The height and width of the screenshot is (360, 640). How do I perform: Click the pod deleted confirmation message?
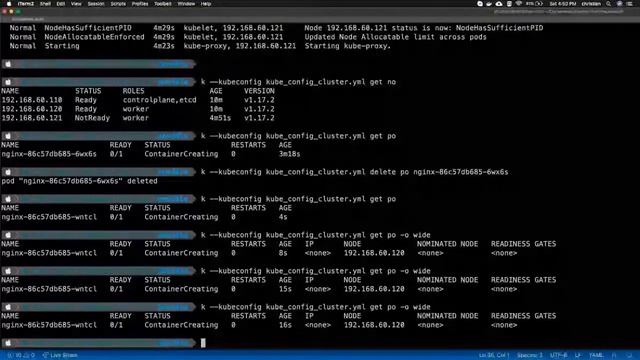(x=79, y=181)
